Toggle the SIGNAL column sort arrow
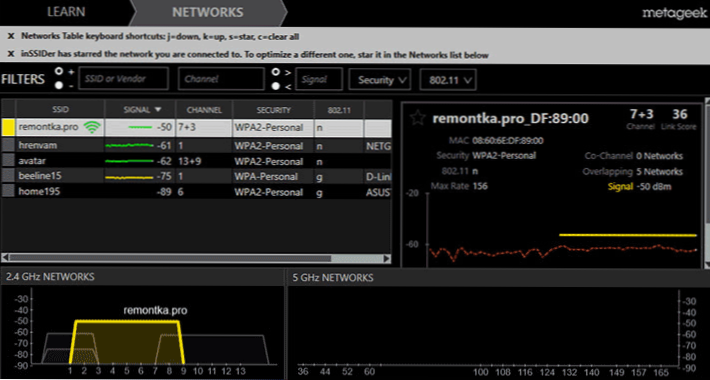710x380 pixels. click(x=158, y=110)
